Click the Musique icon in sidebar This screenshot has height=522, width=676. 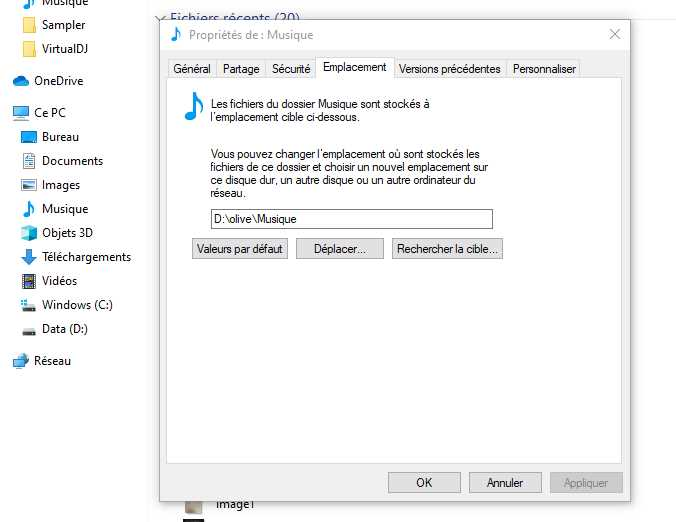29,209
